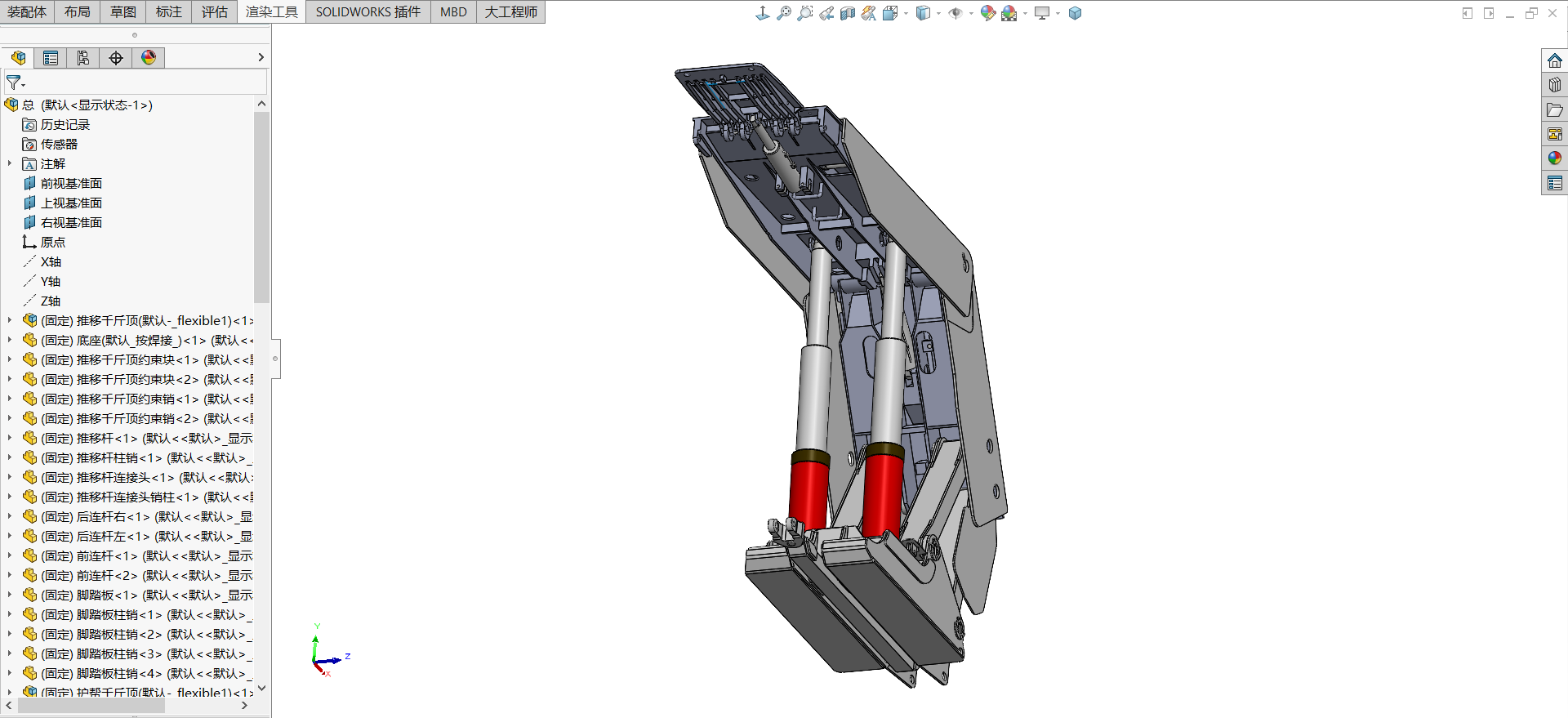Select 上视基准面 plane
This screenshot has height=718, width=1568.
click(63, 203)
